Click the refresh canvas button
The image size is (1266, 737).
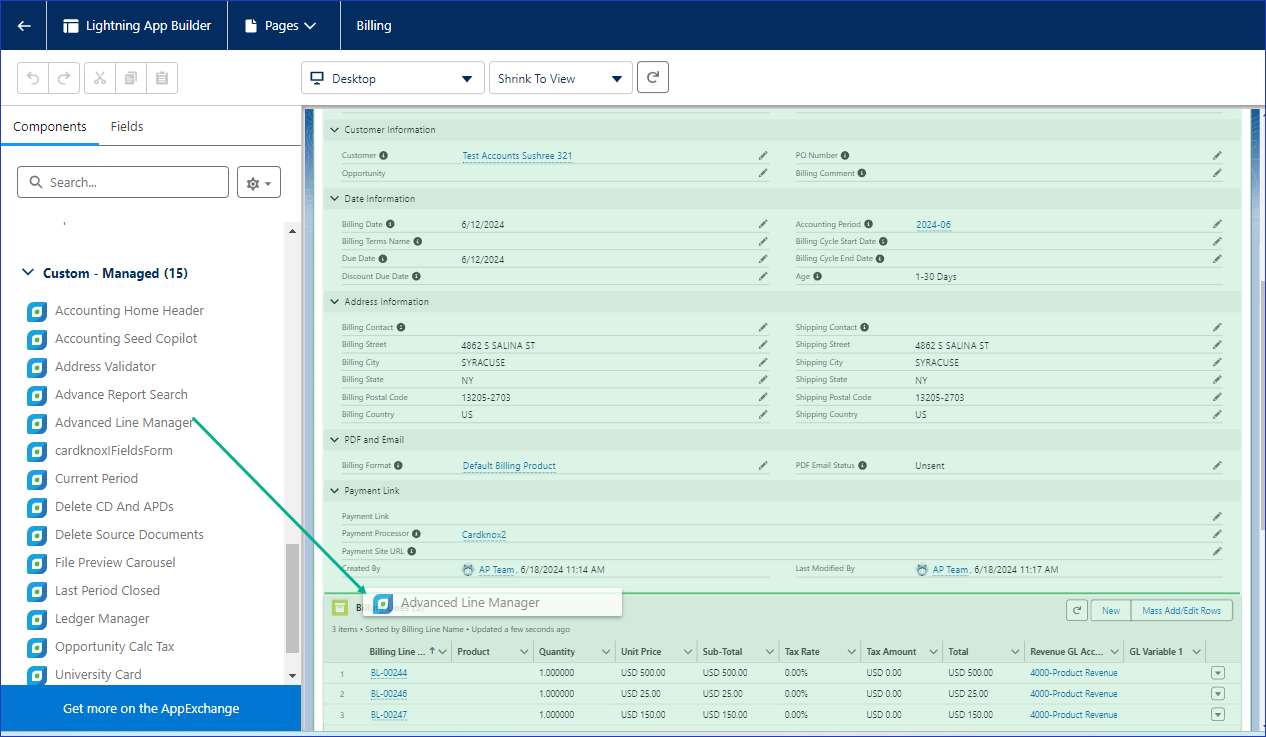[x=652, y=78]
